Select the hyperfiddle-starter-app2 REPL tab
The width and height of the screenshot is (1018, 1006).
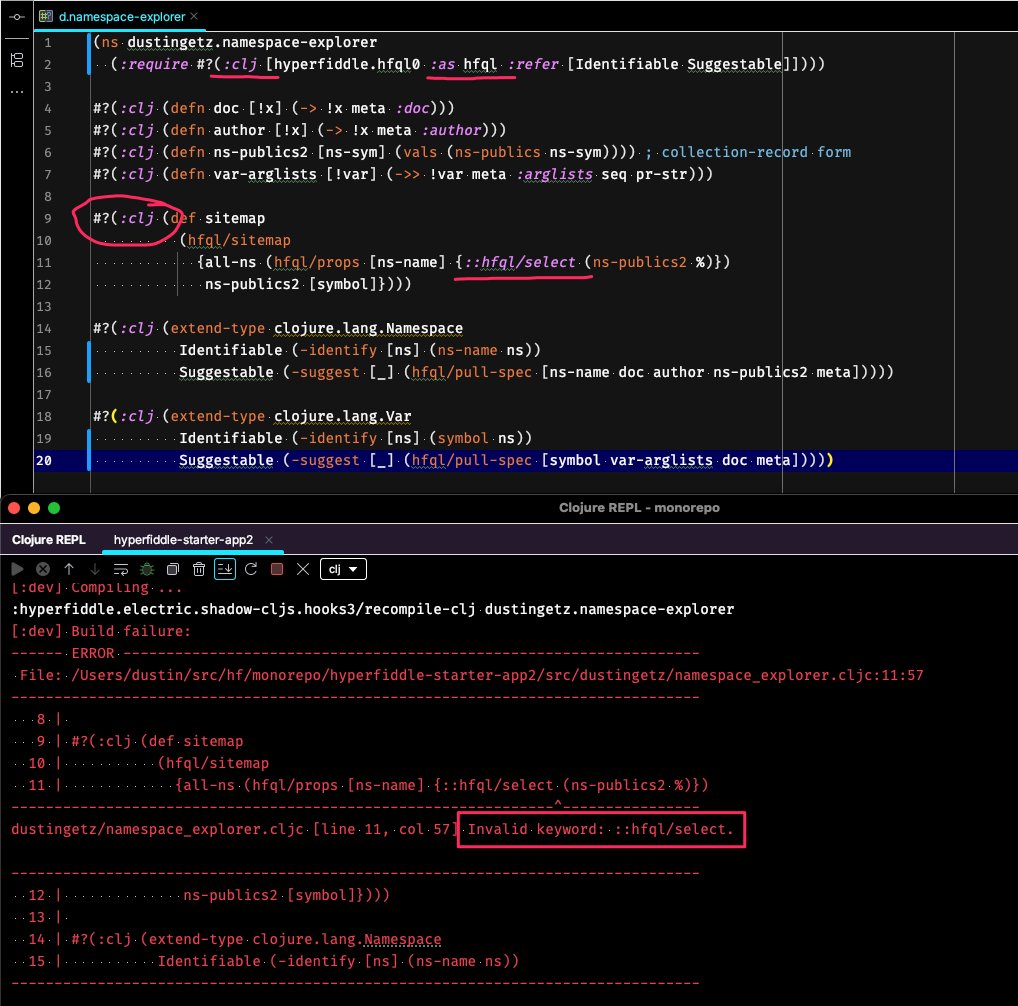[183, 540]
